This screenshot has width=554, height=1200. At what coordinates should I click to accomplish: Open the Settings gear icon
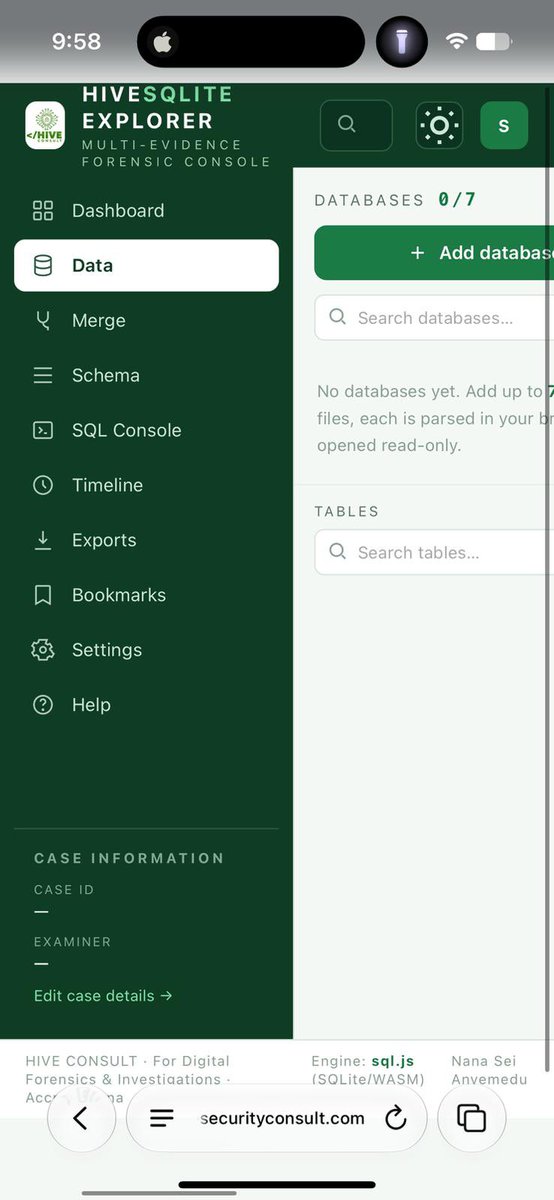[43, 650]
